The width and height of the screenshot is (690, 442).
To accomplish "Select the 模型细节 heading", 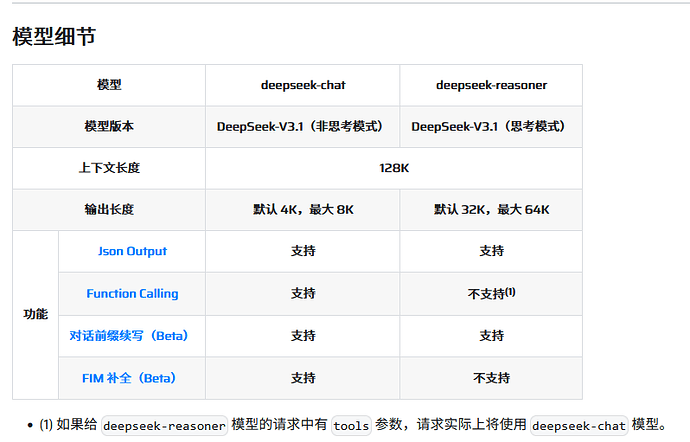I will [54, 36].
